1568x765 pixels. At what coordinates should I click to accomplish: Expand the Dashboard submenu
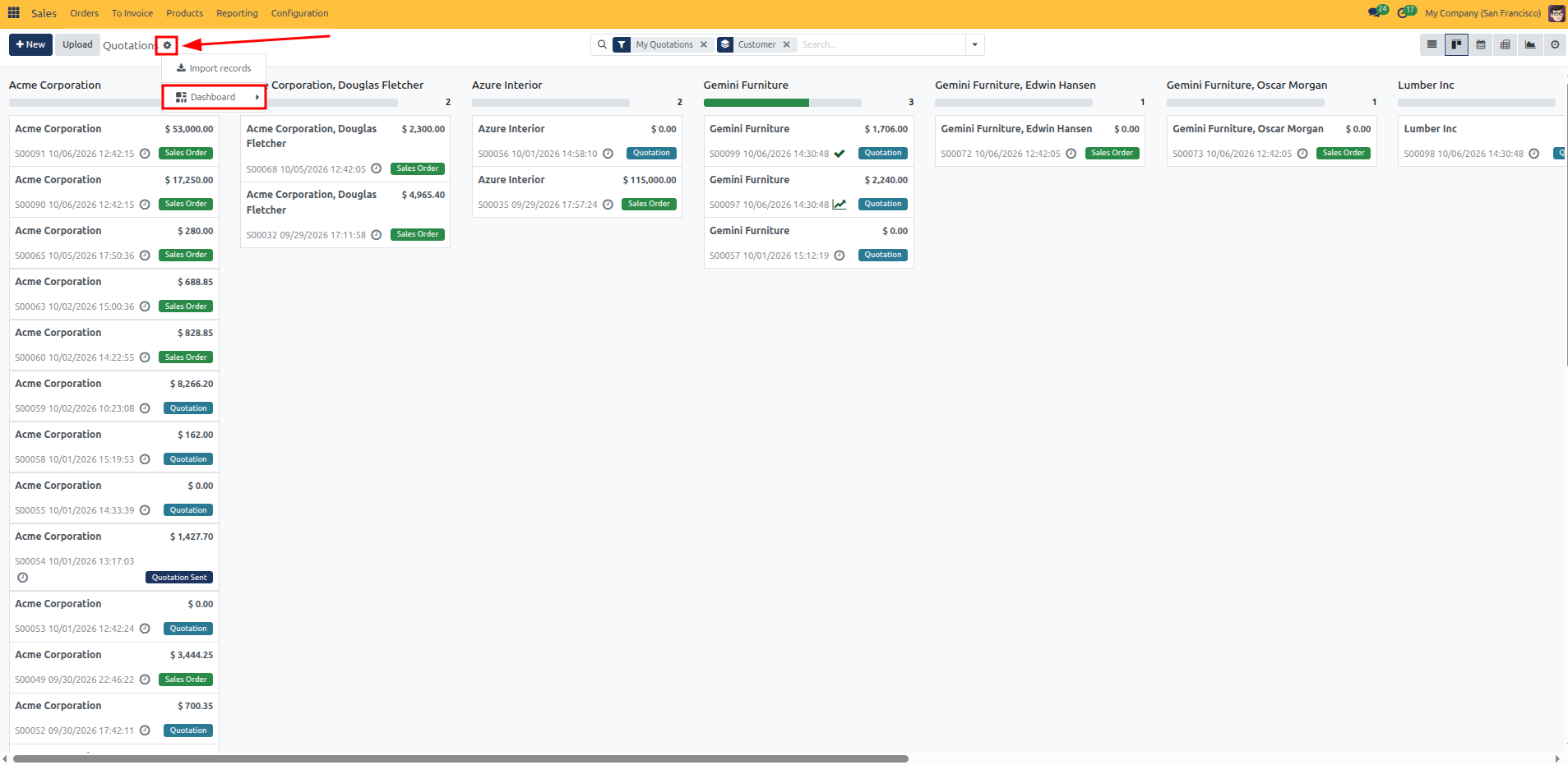click(214, 97)
